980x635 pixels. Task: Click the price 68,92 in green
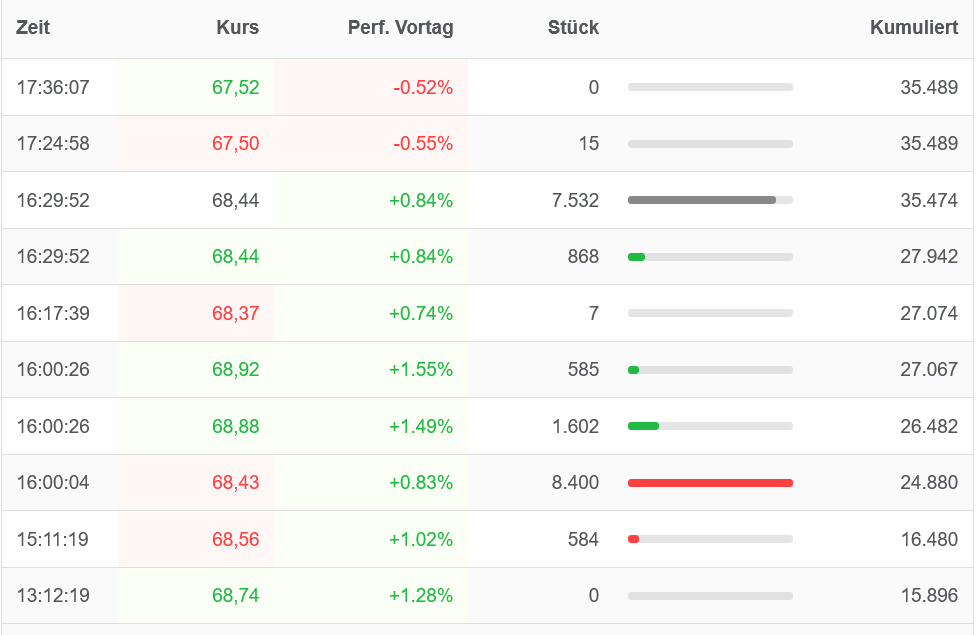click(235, 370)
